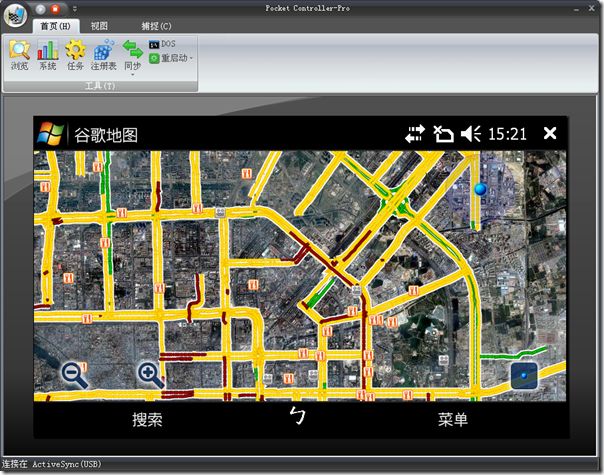This screenshot has width=604, height=475.
Task: Expand the 重启动 dropdown arrow
Action: coord(191,58)
